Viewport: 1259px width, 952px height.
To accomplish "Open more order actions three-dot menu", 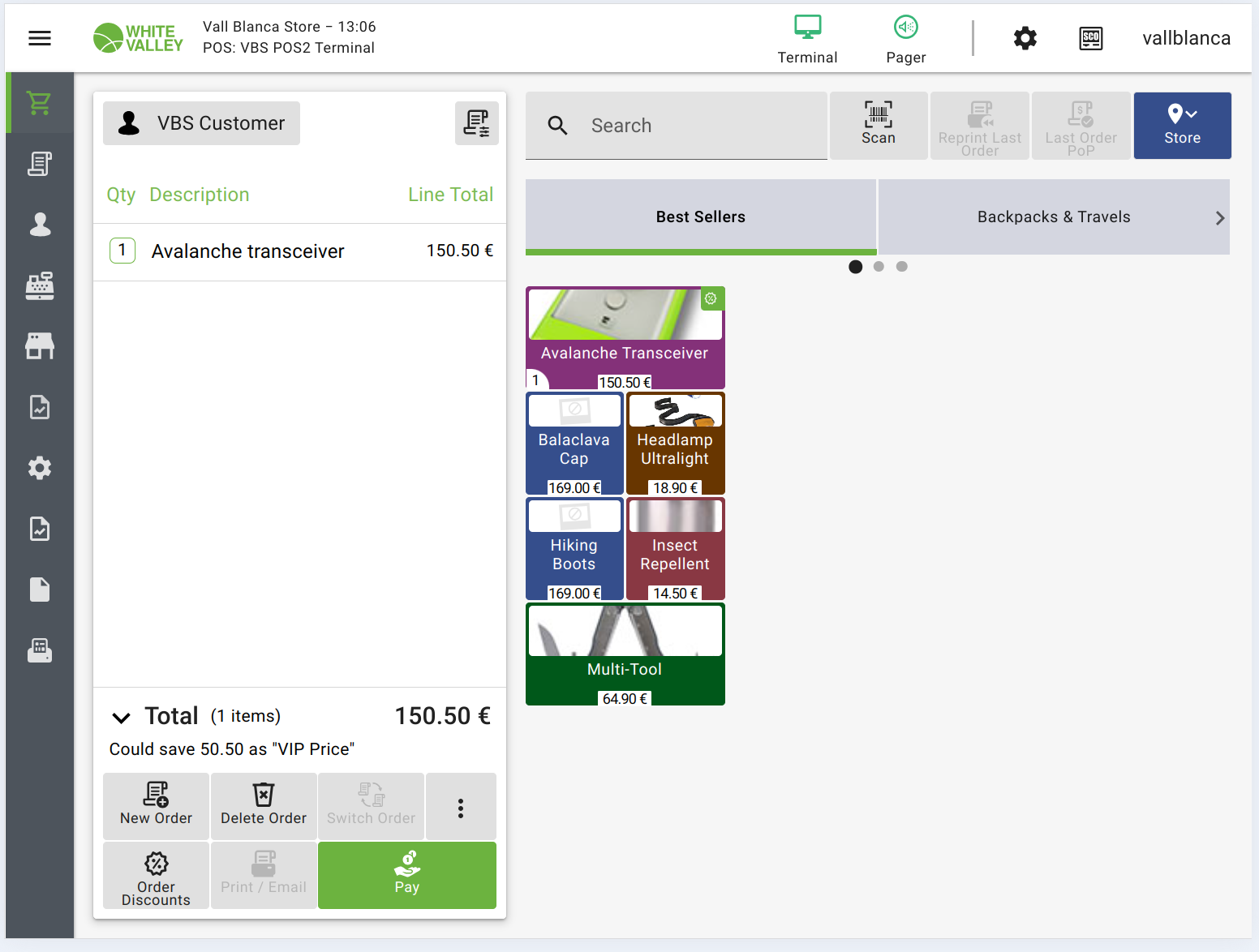I will [461, 807].
